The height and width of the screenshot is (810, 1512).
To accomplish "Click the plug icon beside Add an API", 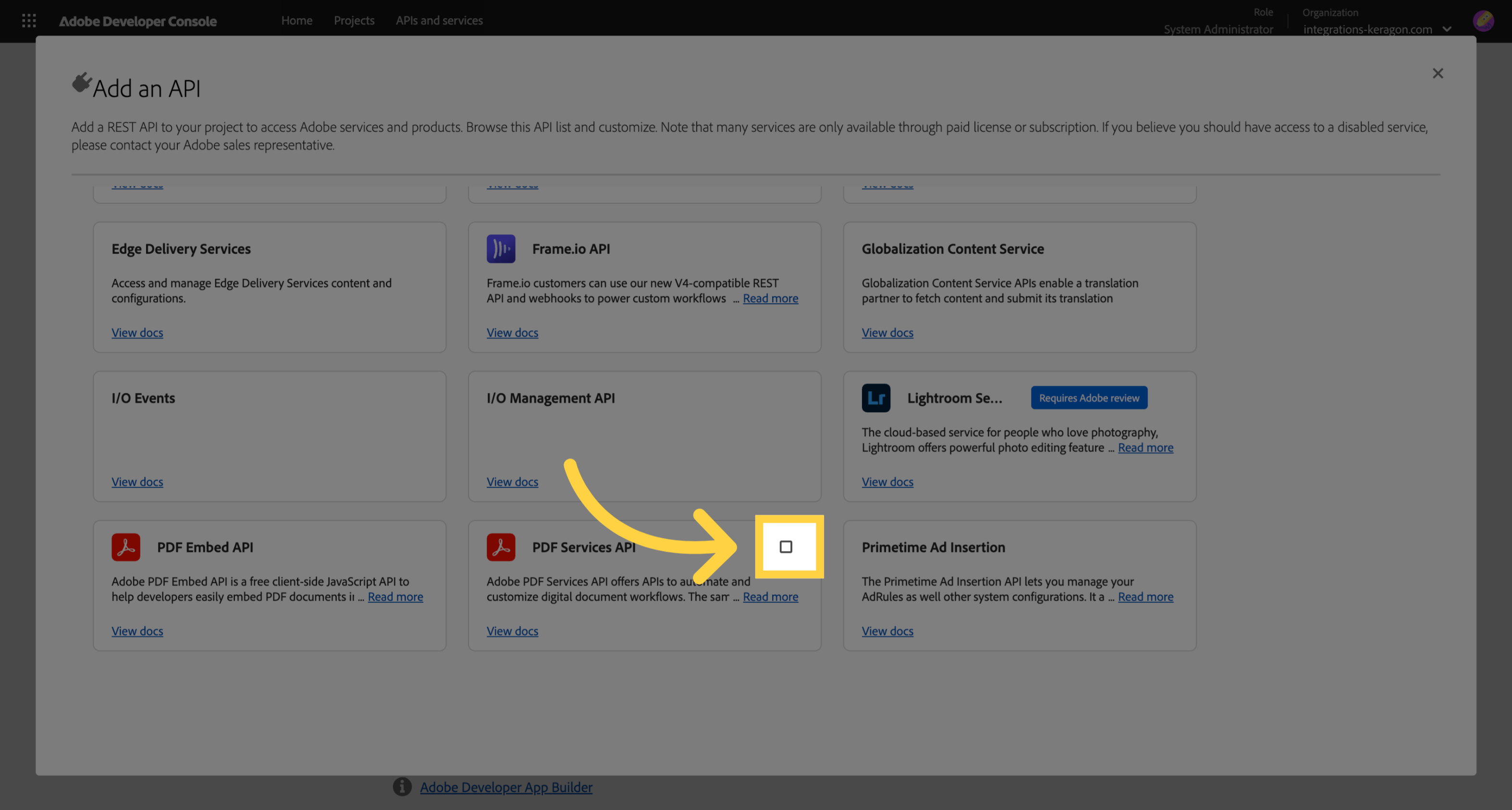I will click(82, 83).
